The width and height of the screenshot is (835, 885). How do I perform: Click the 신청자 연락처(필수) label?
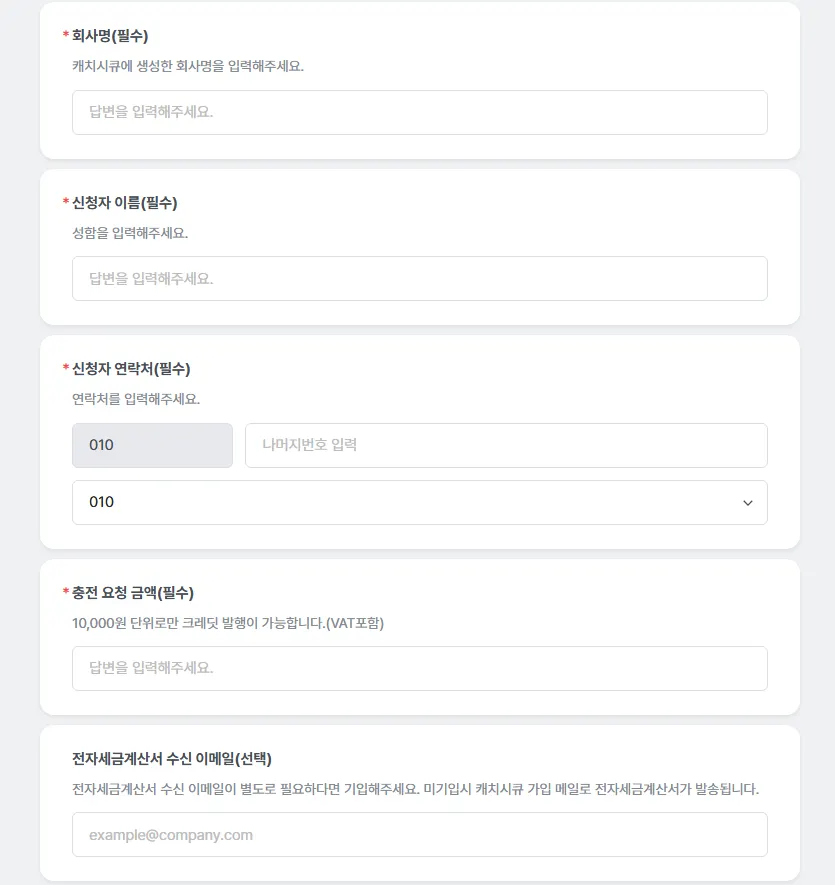click(131, 368)
